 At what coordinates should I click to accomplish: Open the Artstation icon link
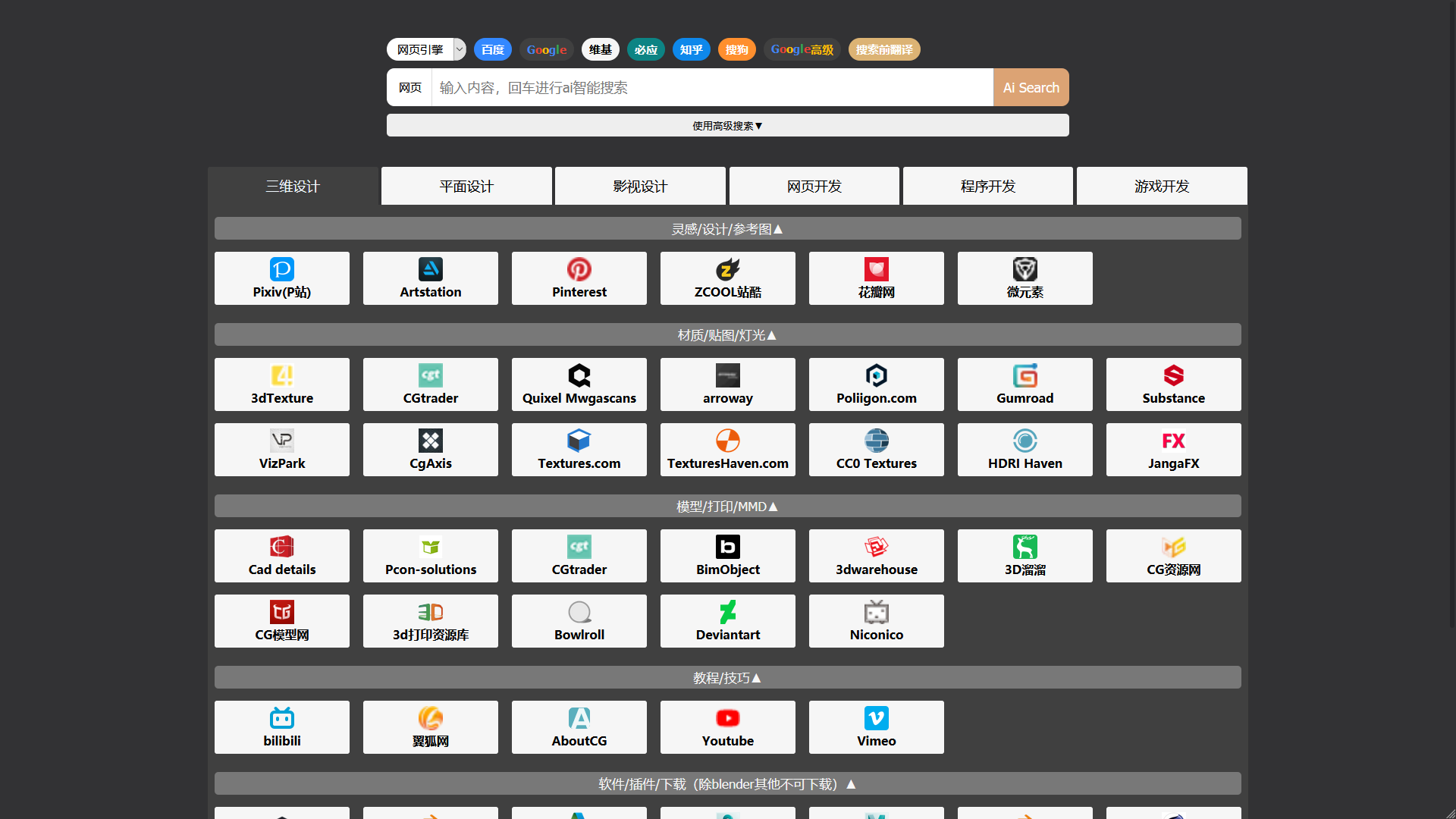click(x=430, y=270)
